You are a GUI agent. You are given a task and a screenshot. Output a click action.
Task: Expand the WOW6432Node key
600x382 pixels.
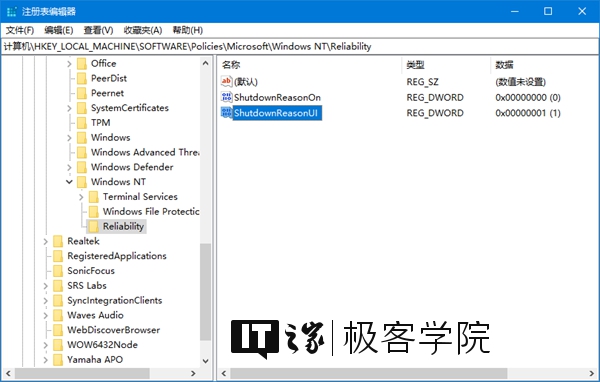click(46, 345)
